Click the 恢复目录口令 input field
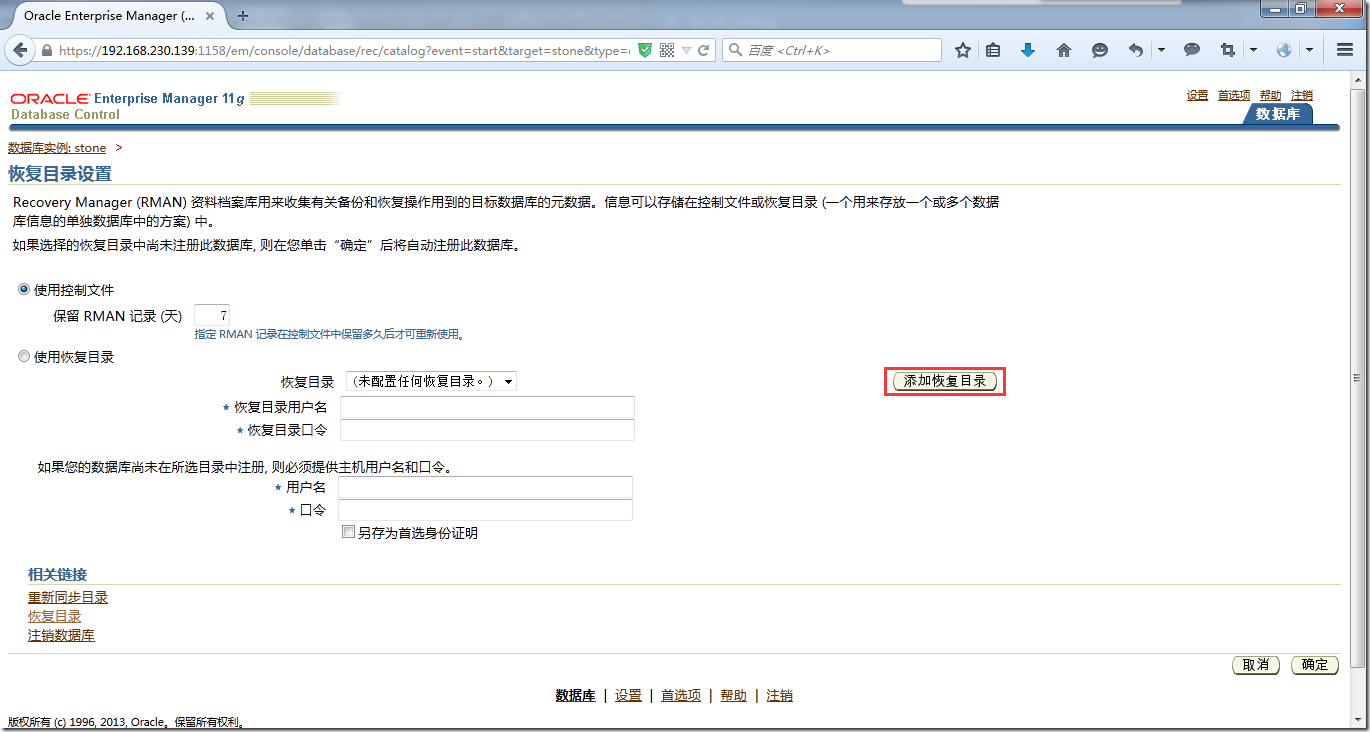 point(487,430)
